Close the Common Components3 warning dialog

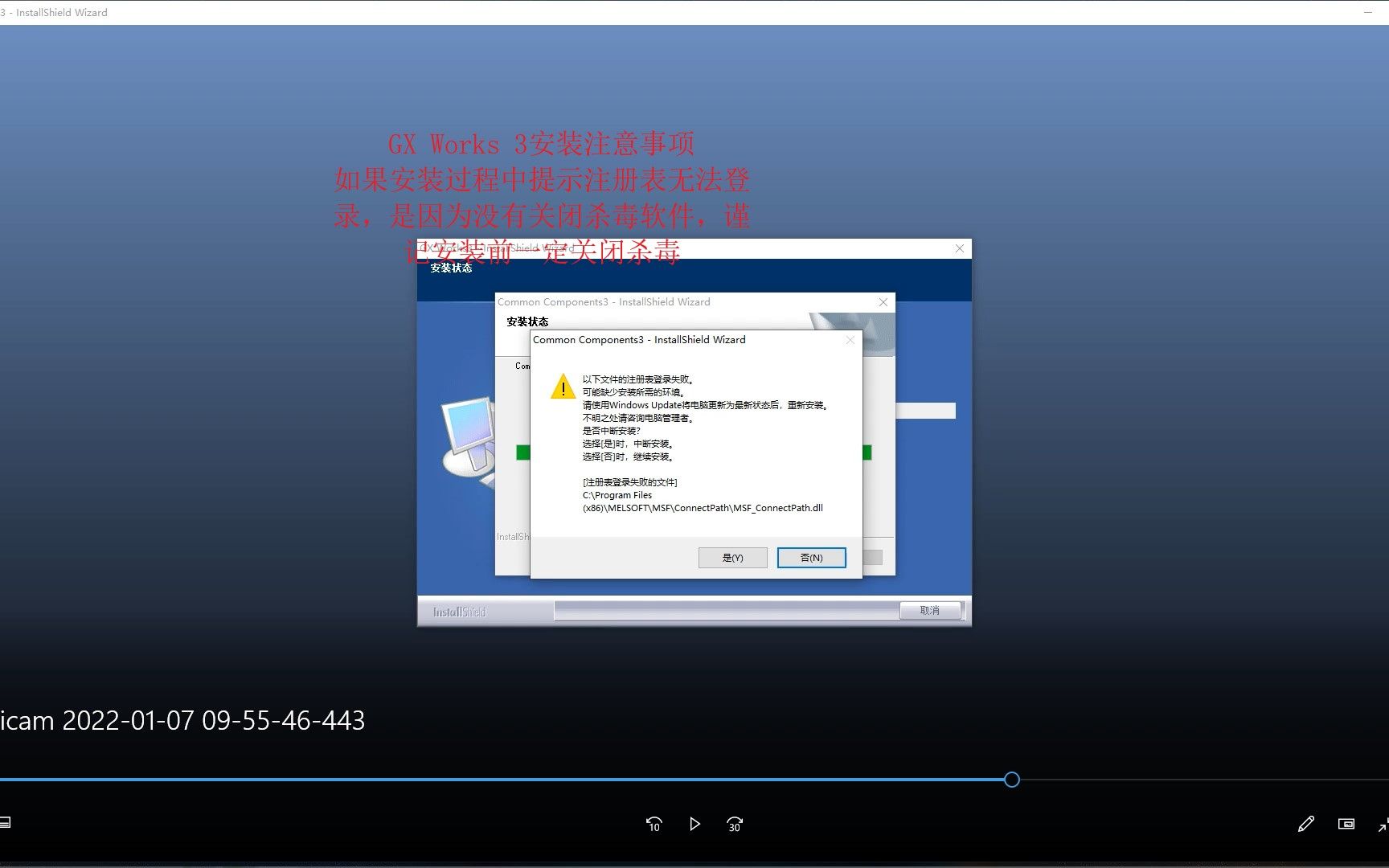point(850,340)
